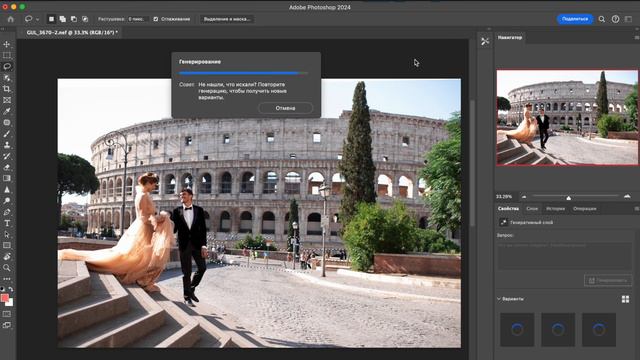
Task: Click the Растушевка feather value field
Action: pos(137,19)
